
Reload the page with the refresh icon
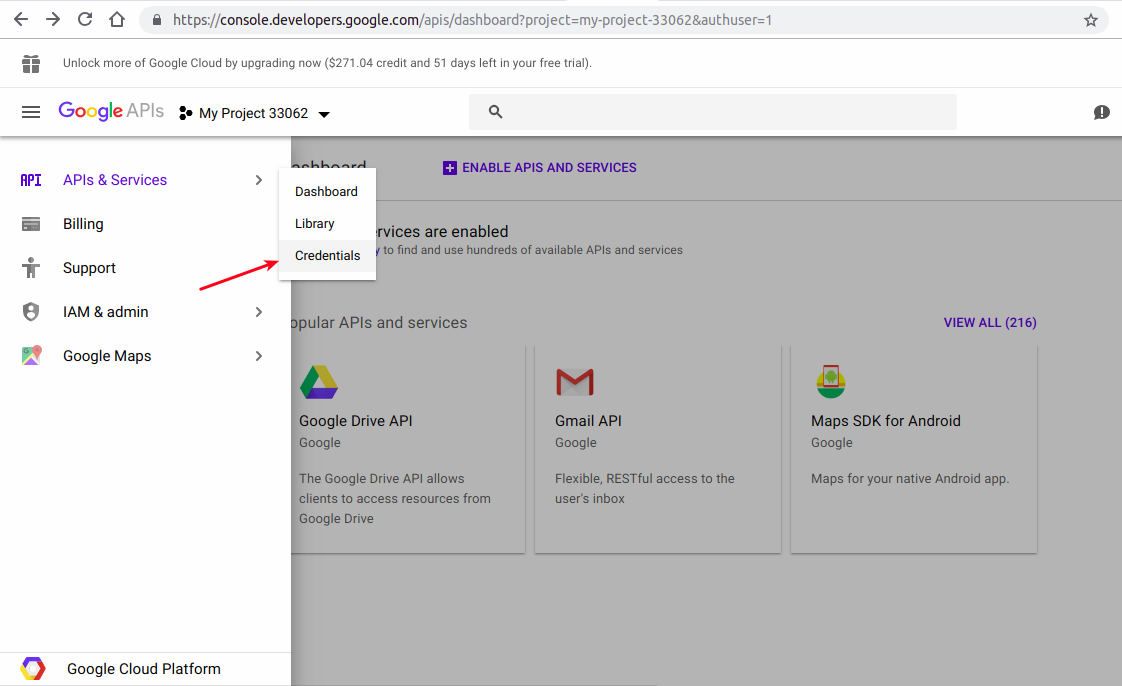click(85, 19)
